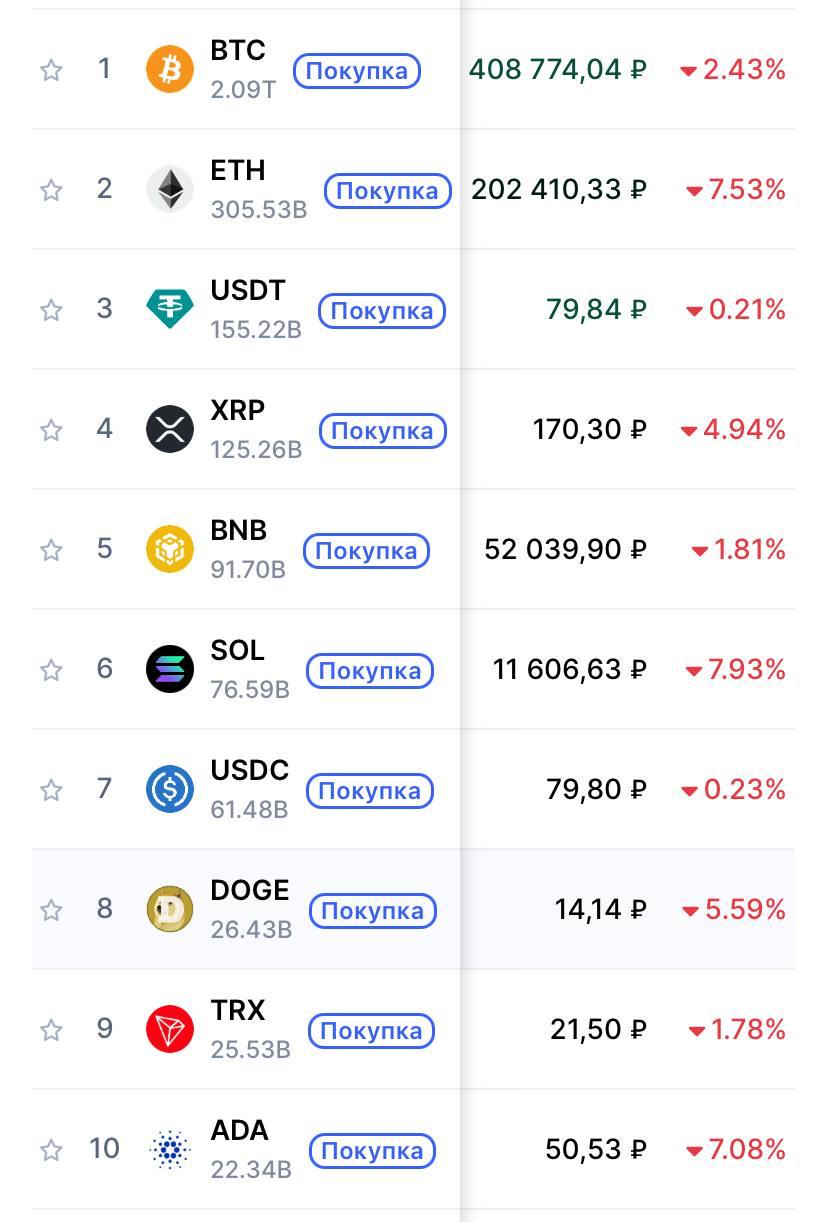Add ETH to favorites with star
Viewport: 828px width, 1222px height.
51,190
